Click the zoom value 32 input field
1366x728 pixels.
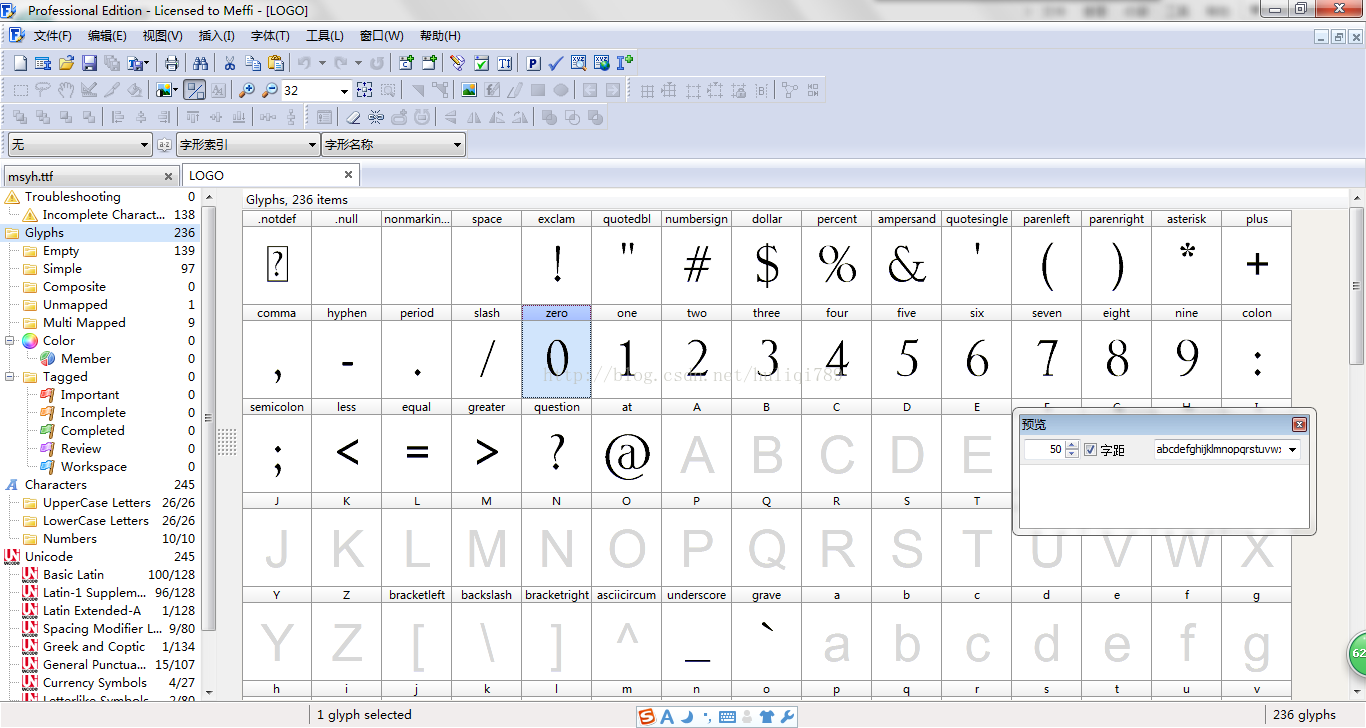(309, 91)
